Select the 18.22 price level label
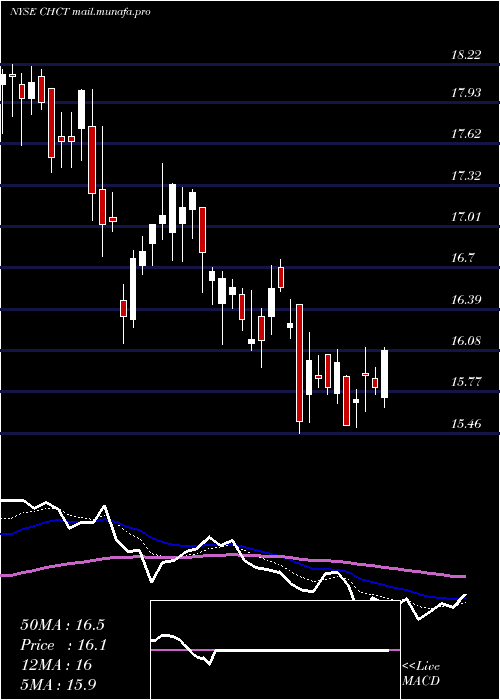This screenshot has width=500, height=700. (466, 55)
